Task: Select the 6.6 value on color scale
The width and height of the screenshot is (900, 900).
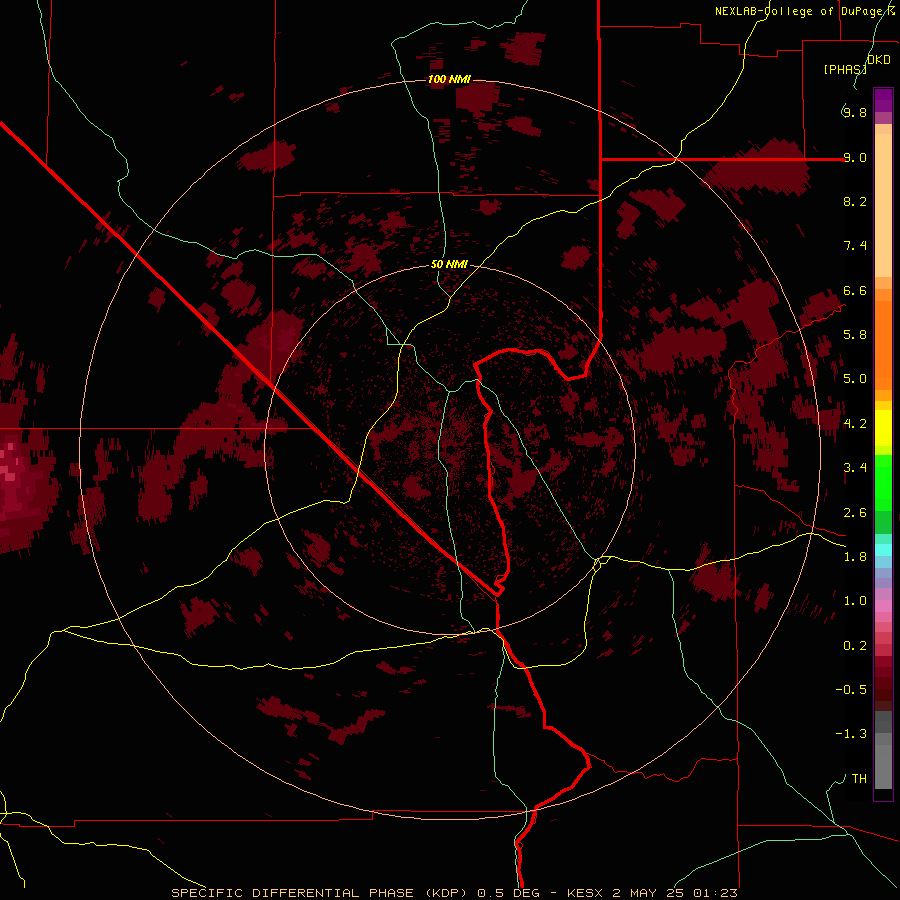Action: tap(855, 290)
